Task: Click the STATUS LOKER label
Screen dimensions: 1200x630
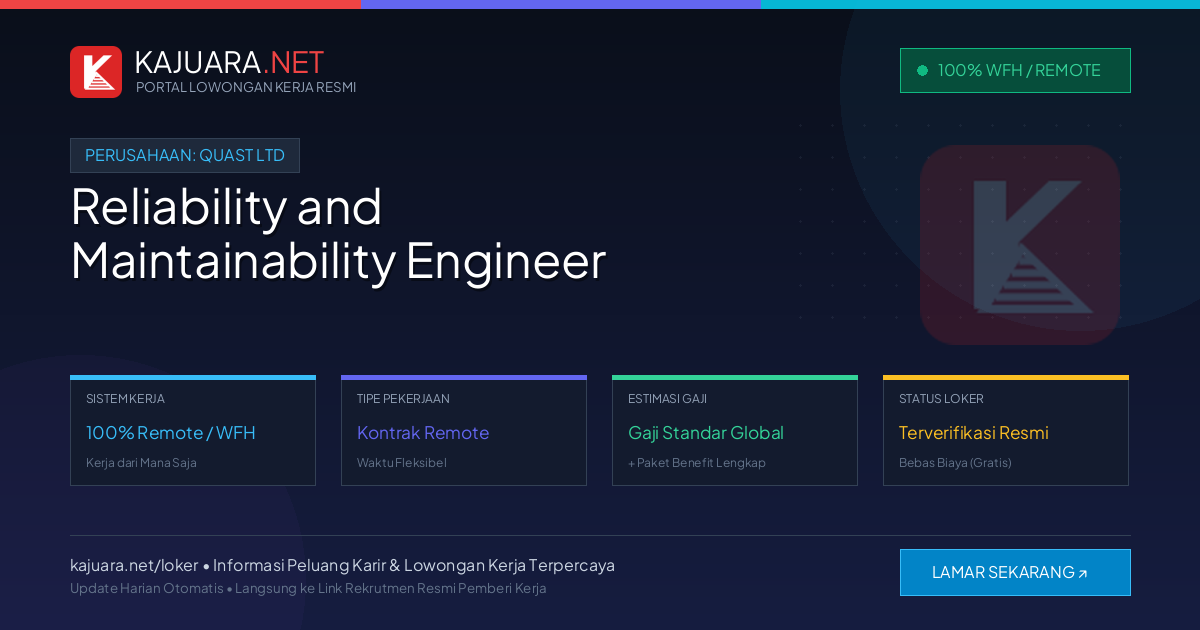Action: click(x=941, y=399)
